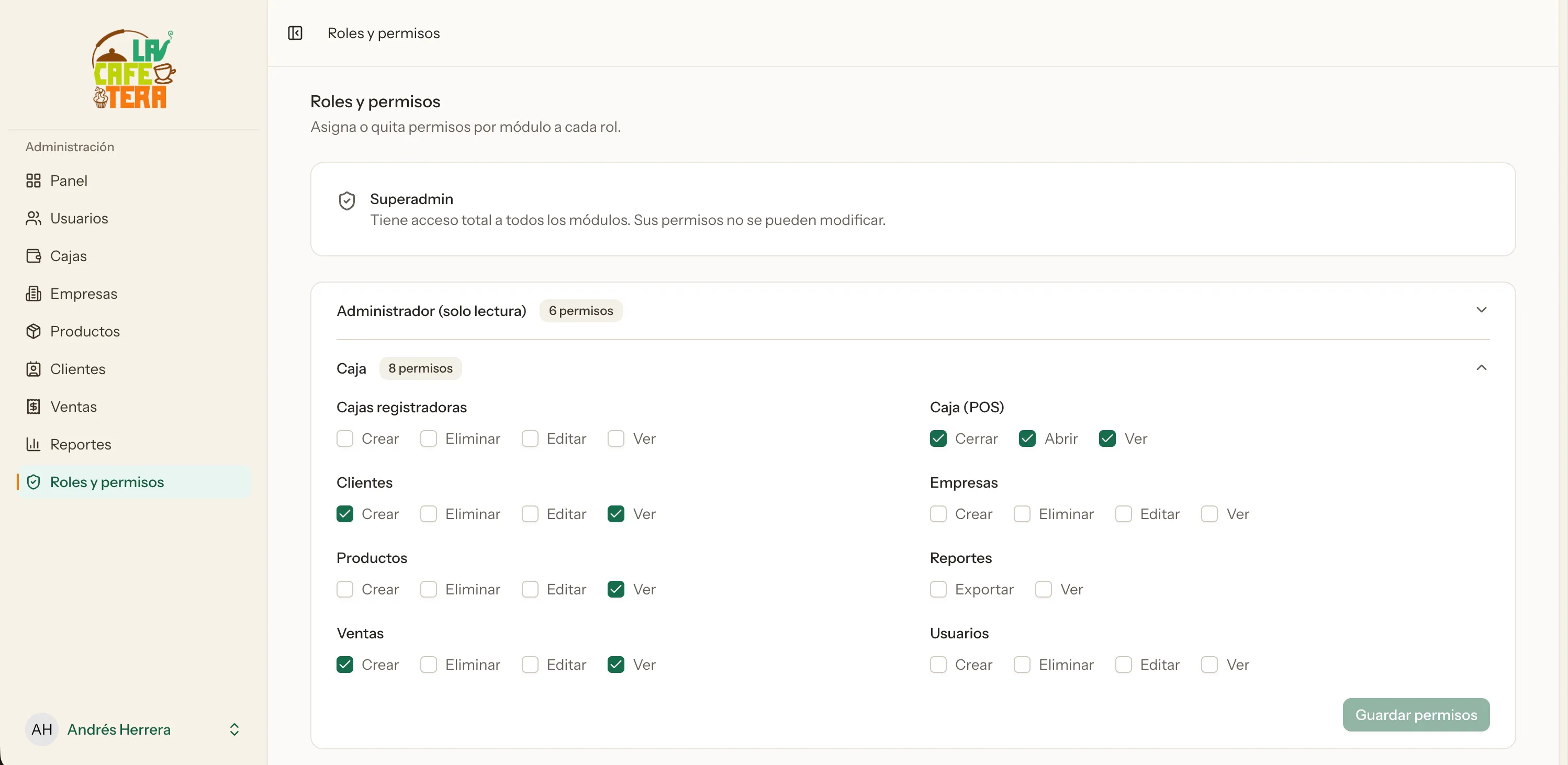This screenshot has width=1568, height=765.
Task: Go to the Usuarios section
Action: tap(134, 219)
